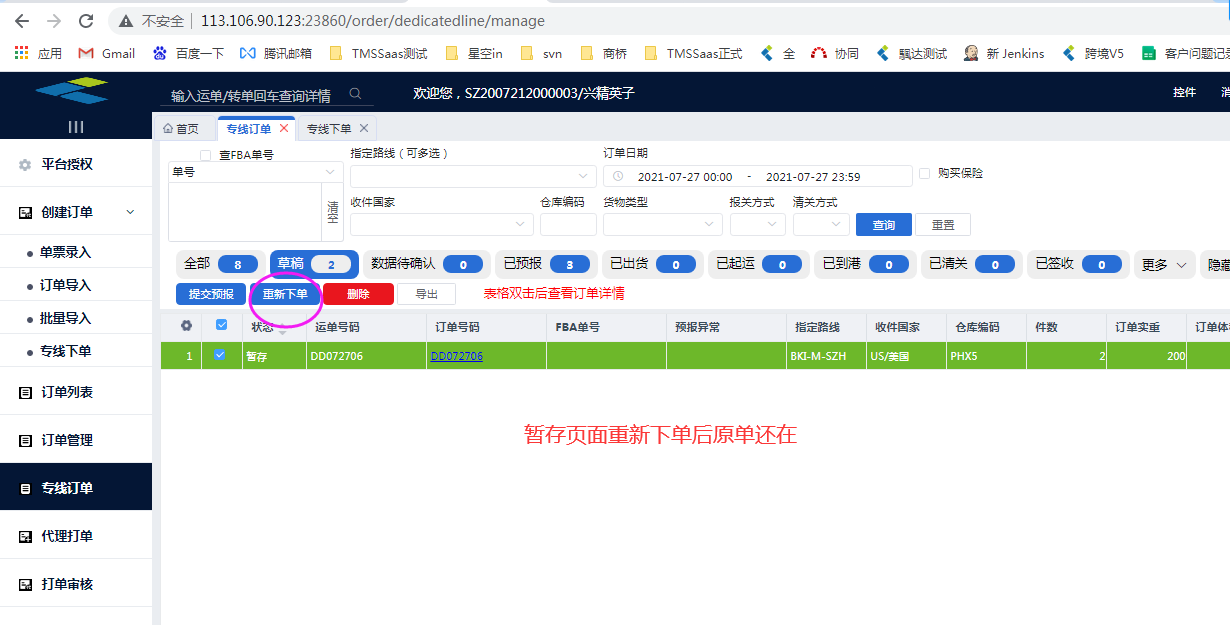The height and width of the screenshot is (625, 1230).
Task: Toggle the select-all checkbox in table header
Action: [x=221, y=325]
